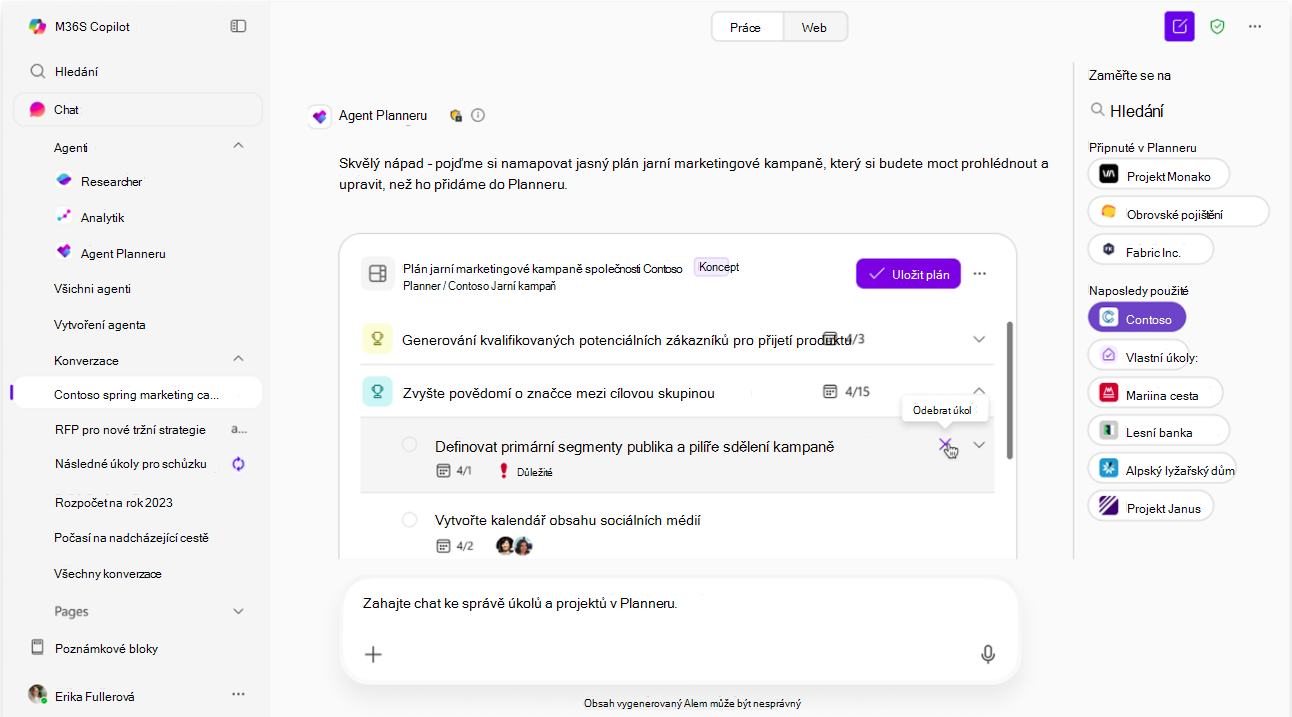Click the info icon beside Agent Planneru
Viewport: 1292px width, 717px height.
tap(478, 116)
